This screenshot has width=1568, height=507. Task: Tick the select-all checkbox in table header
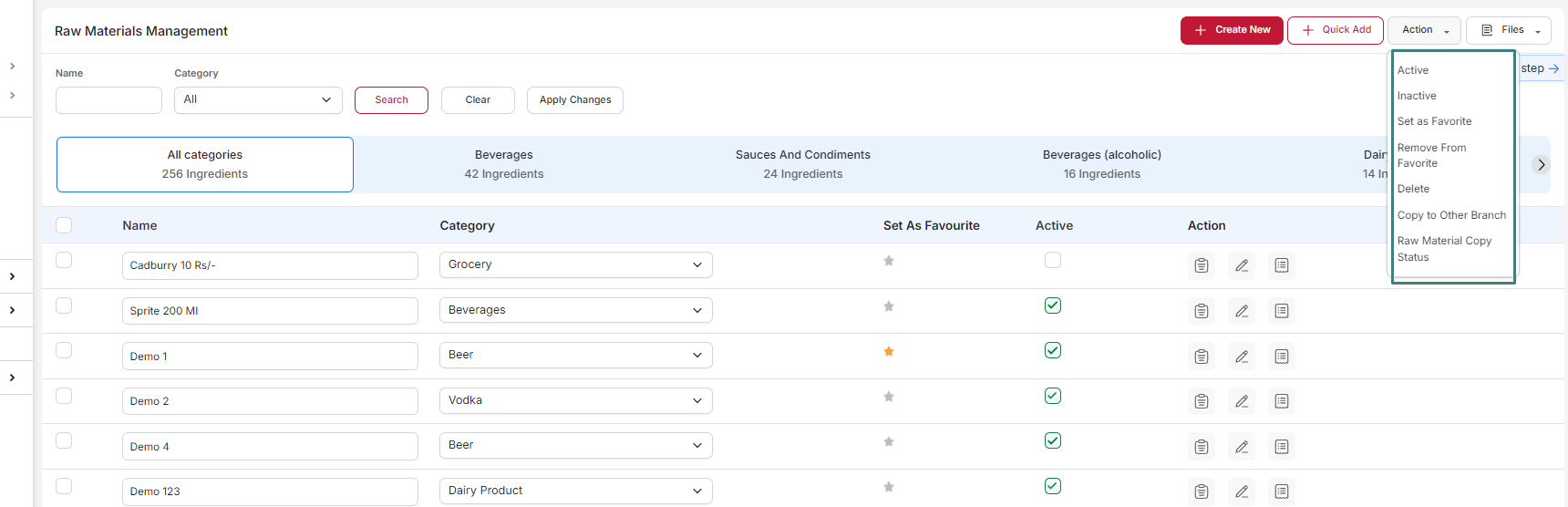tap(64, 225)
